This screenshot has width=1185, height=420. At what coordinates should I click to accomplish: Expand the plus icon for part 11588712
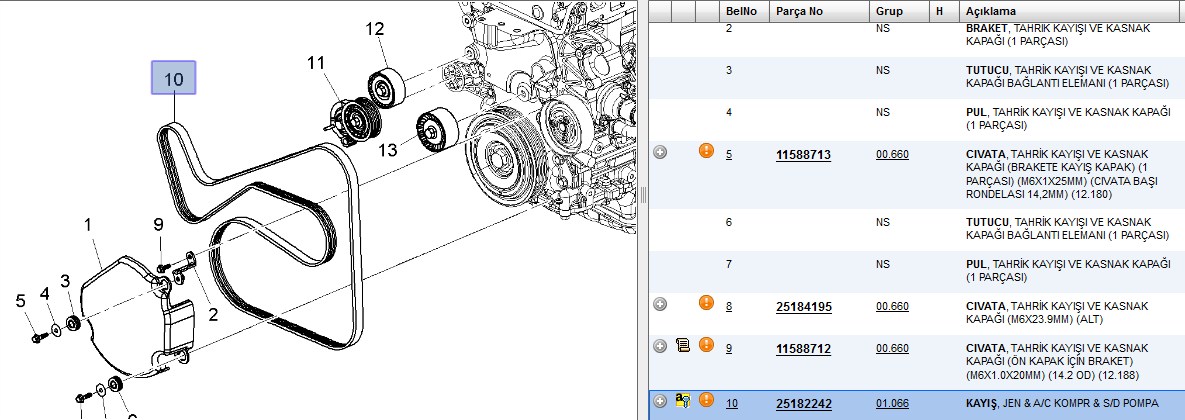(x=661, y=346)
